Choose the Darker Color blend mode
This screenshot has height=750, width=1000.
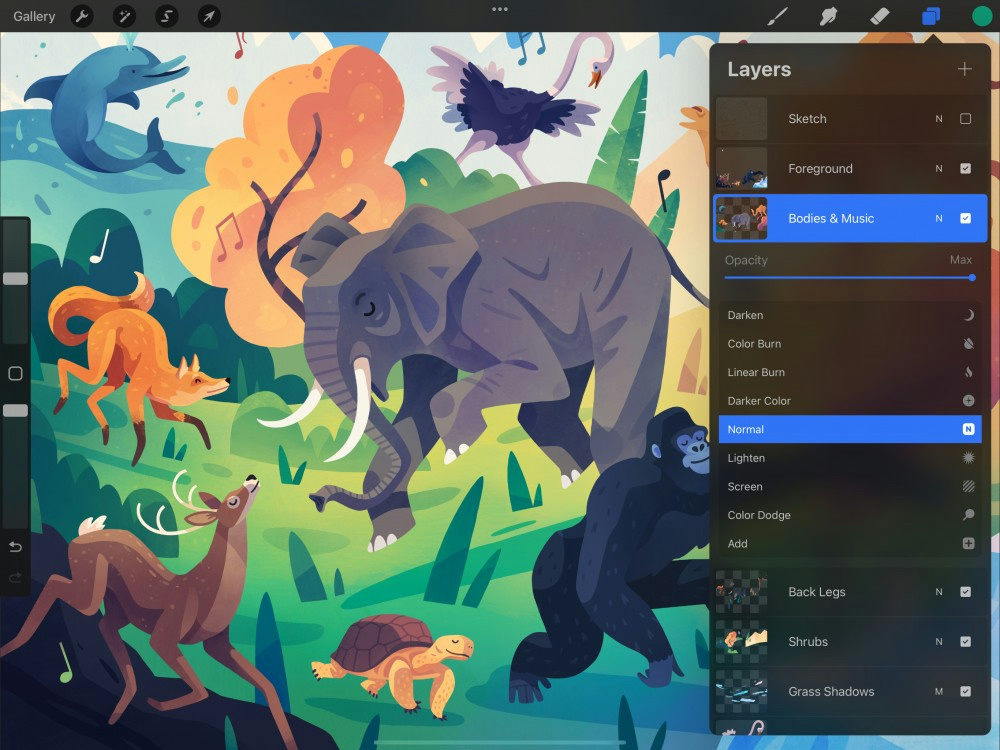pyautogui.click(x=849, y=401)
